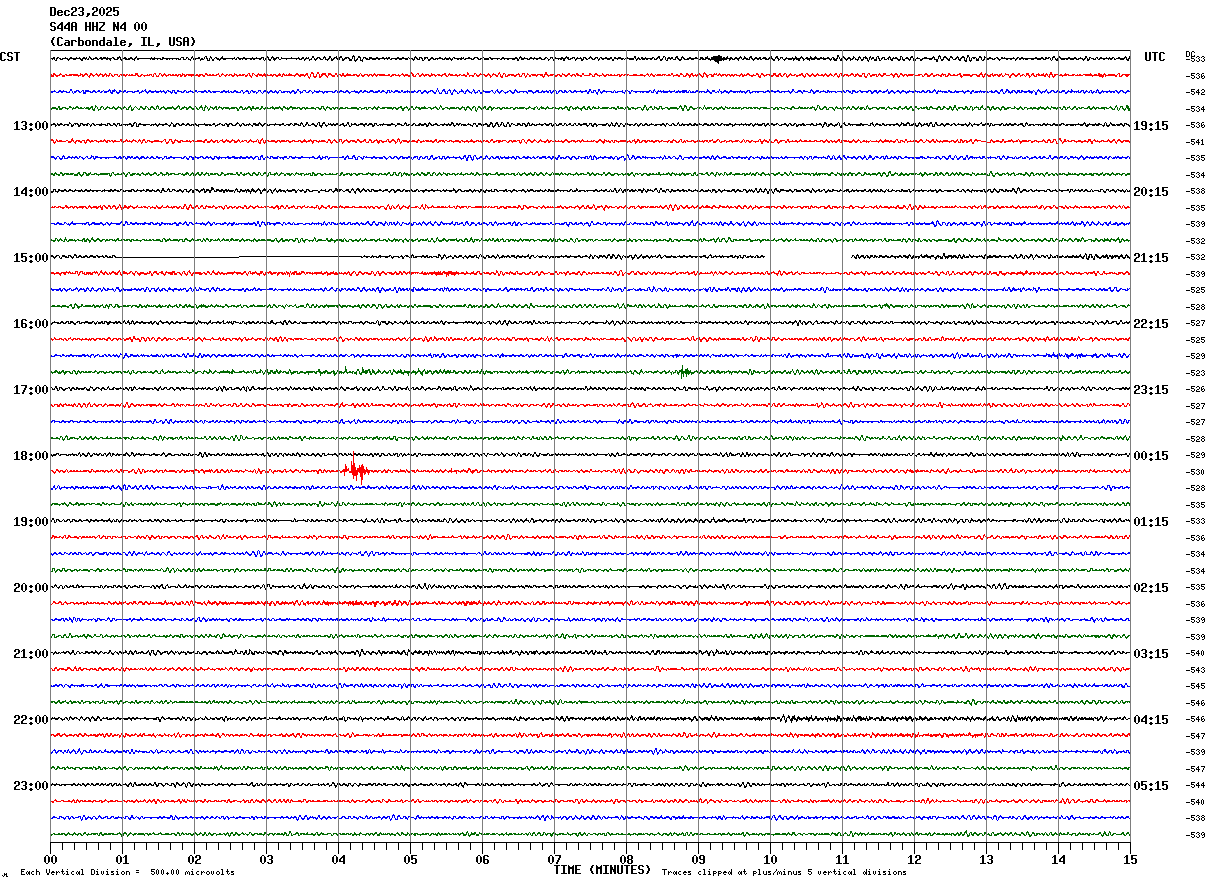Click the large red seismic burst near minute 4
The height and width of the screenshot is (886, 1210).
pyautogui.click(x=355, y=470)
